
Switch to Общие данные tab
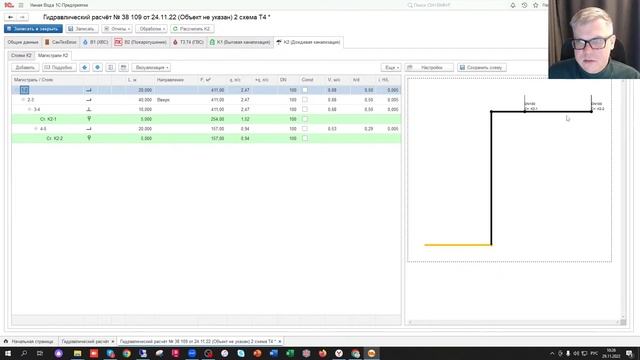click(23, 42)
